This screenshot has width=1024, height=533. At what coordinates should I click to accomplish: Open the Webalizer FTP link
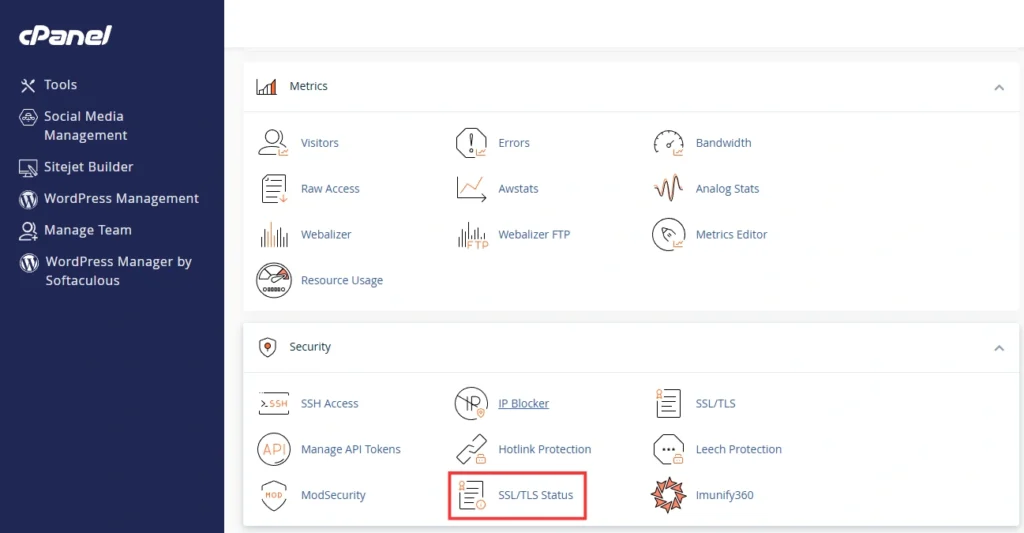(534, 234)
